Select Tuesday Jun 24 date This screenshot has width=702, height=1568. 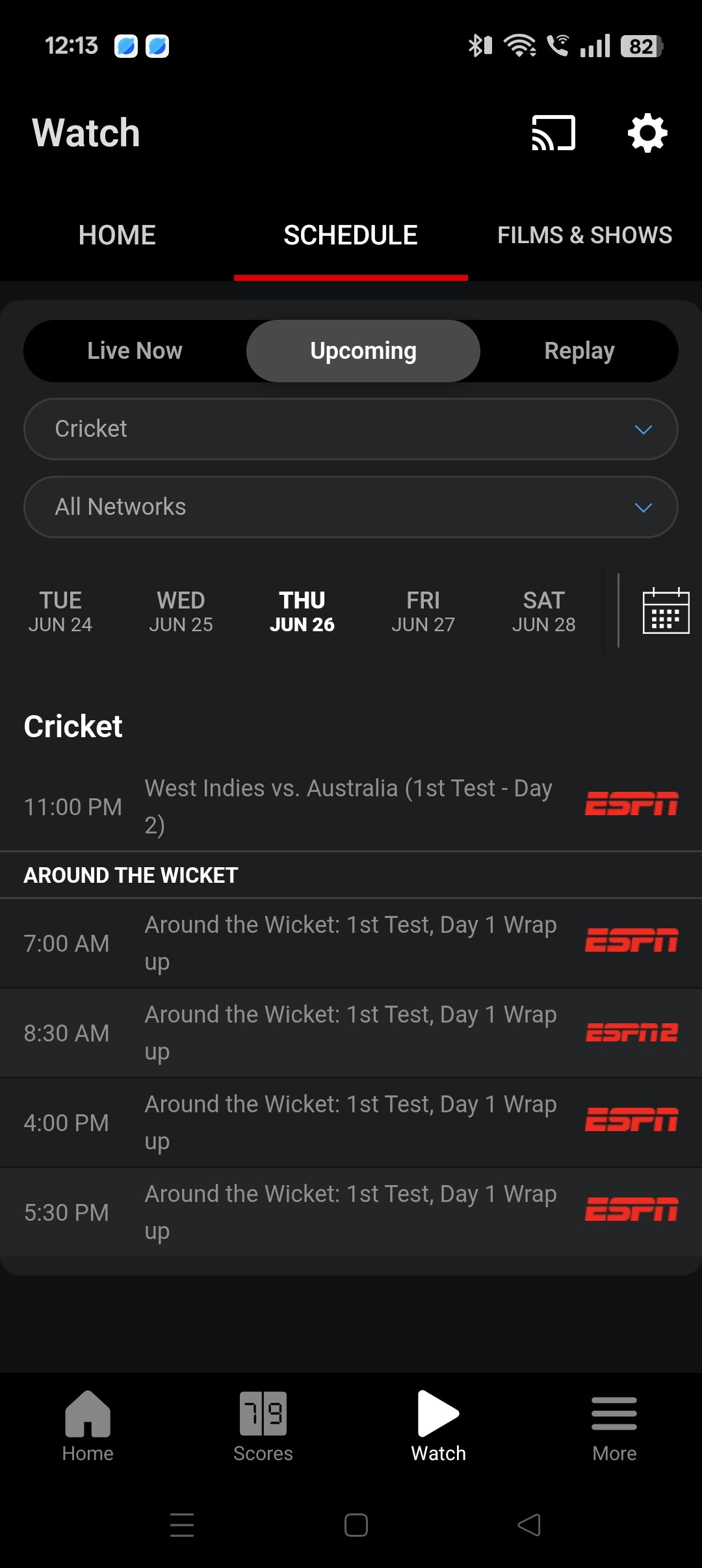[x=60, y=611]
